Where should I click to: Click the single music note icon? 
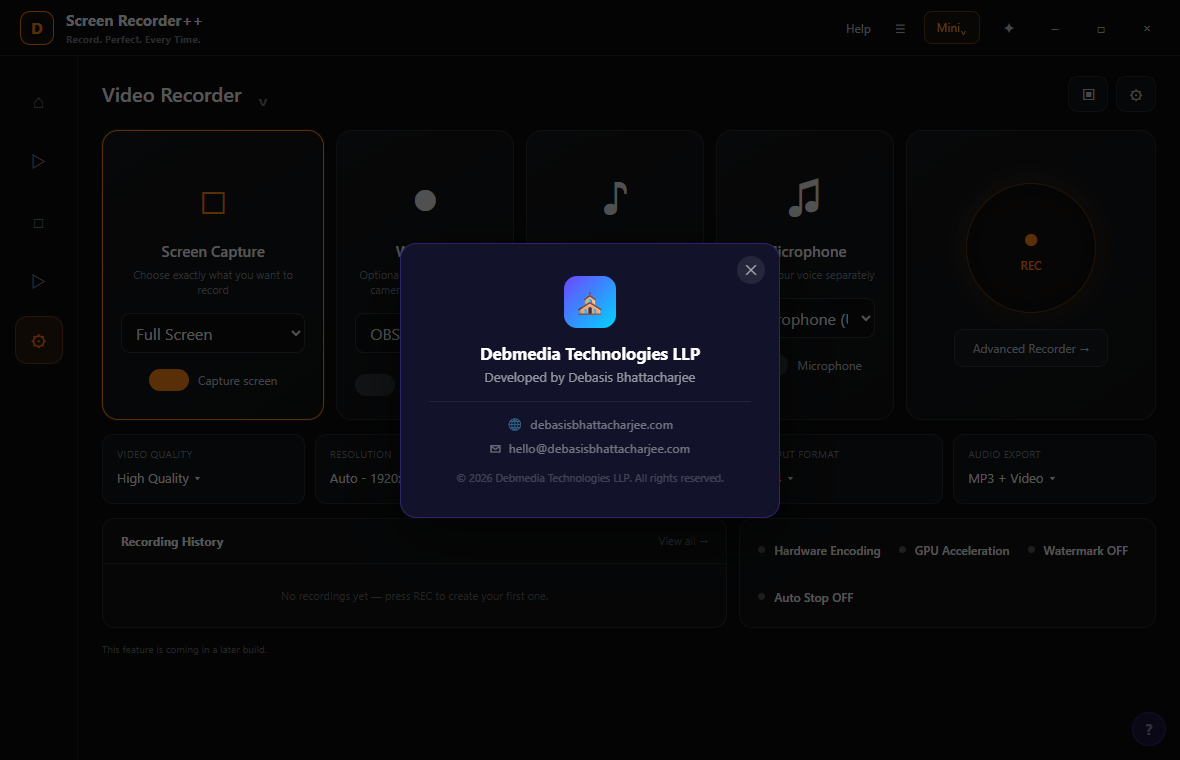click(x=615, y=199)
